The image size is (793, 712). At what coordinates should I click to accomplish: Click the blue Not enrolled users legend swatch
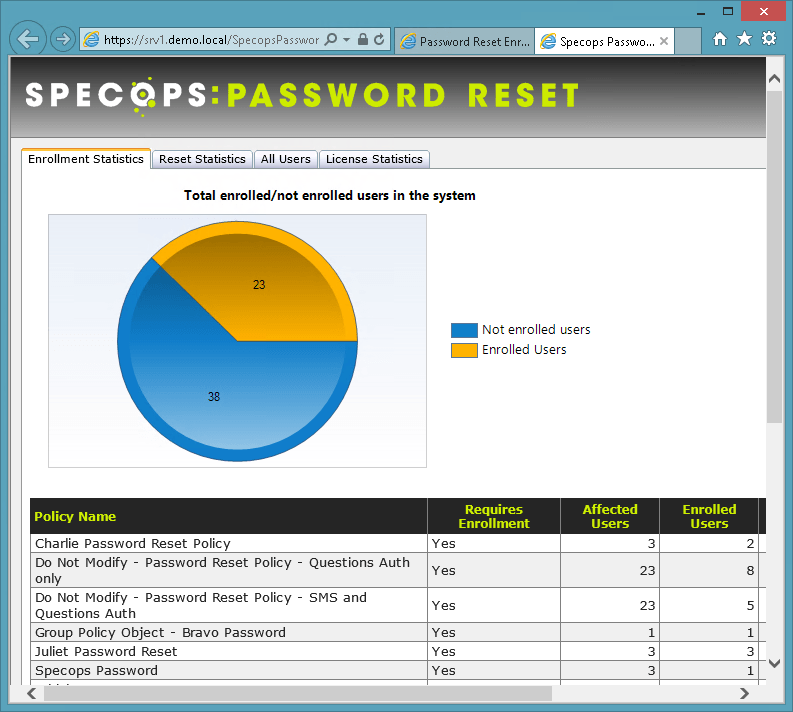pyautogui.click(x=464, y=330)
